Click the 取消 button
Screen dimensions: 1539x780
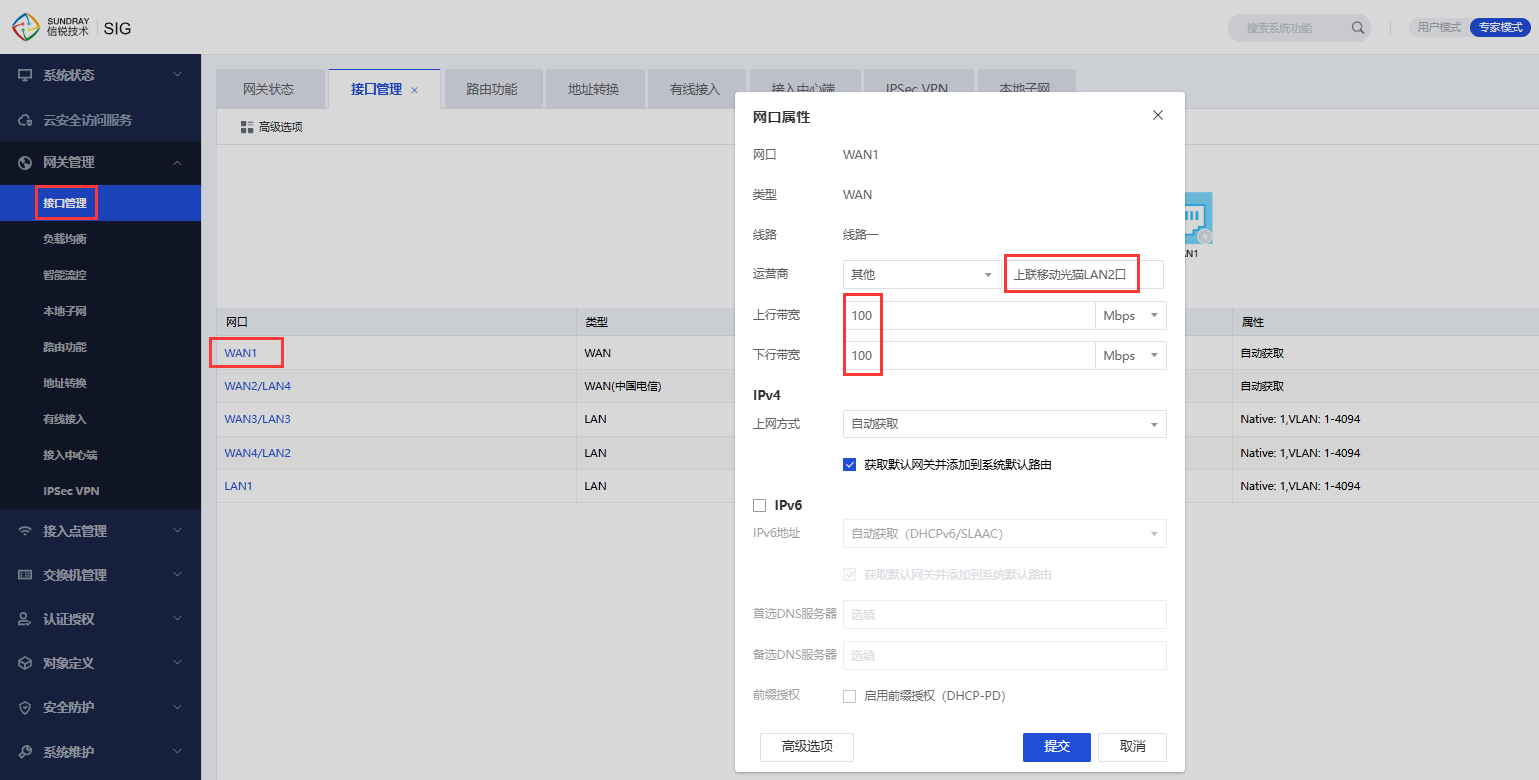coord(1133,747)
